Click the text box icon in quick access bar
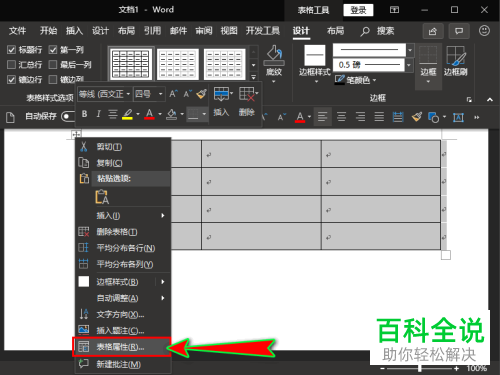Viewport: 500px width, 375px height. pyautogui.click(x=458, y=117)
